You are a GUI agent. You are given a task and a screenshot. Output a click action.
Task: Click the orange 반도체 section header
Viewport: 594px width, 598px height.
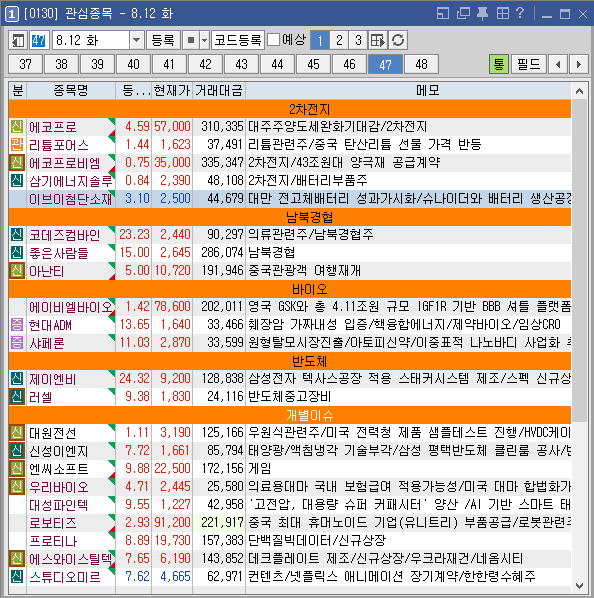(290, 361)
